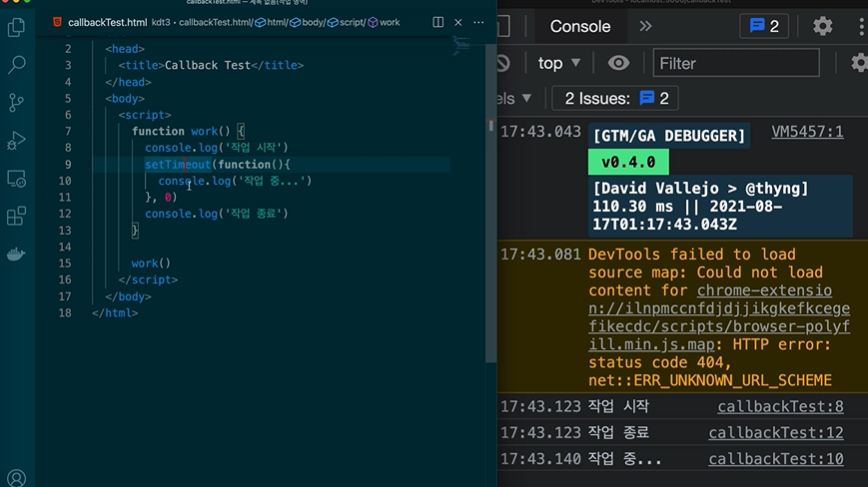This screenshot has height=487, width=868.
Task: Open the DevTools issues counter badge
Action: [x=764, y=26]
